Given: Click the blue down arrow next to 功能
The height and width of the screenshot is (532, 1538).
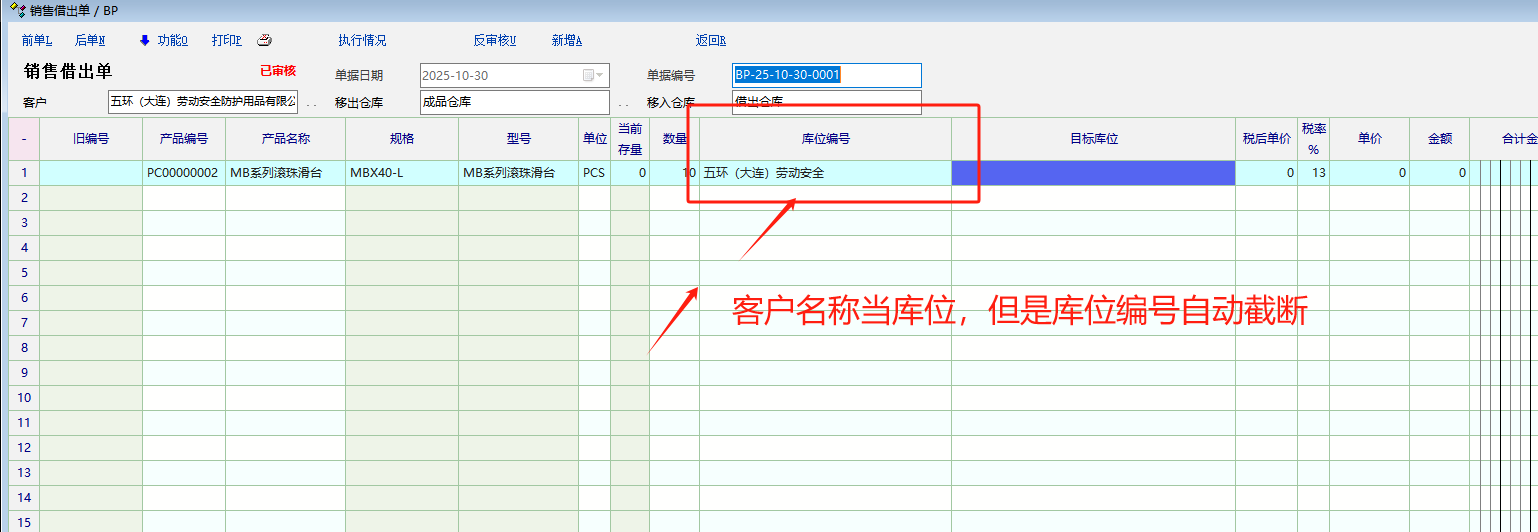Looking at the screenshot, I should click(144, 41).
